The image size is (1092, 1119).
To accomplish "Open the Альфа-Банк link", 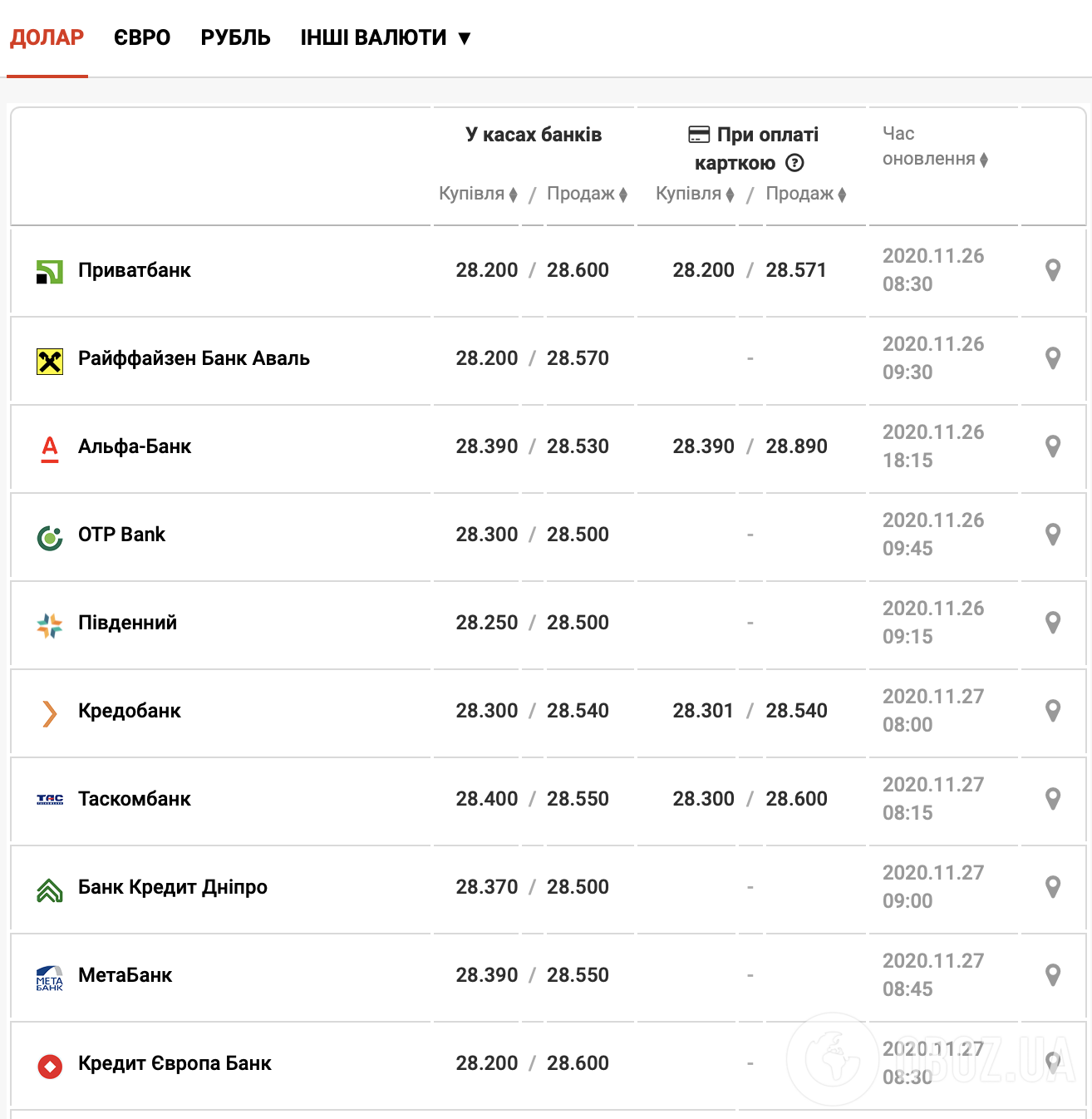I will click(135, 446).
